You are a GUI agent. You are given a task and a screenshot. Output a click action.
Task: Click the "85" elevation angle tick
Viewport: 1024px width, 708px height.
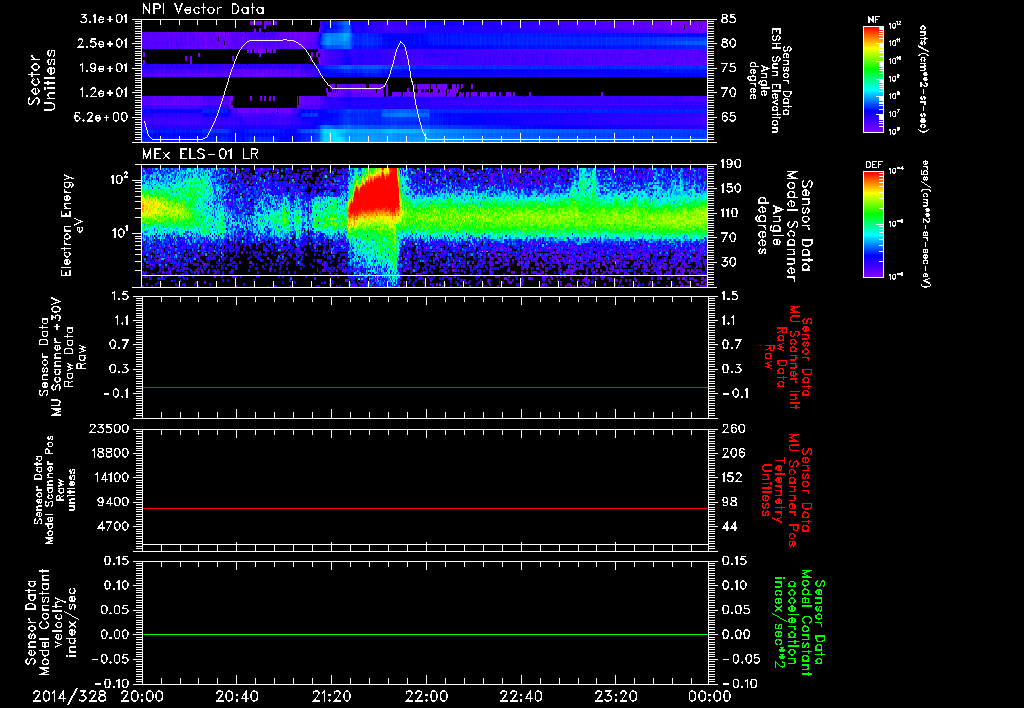[729, 18]
